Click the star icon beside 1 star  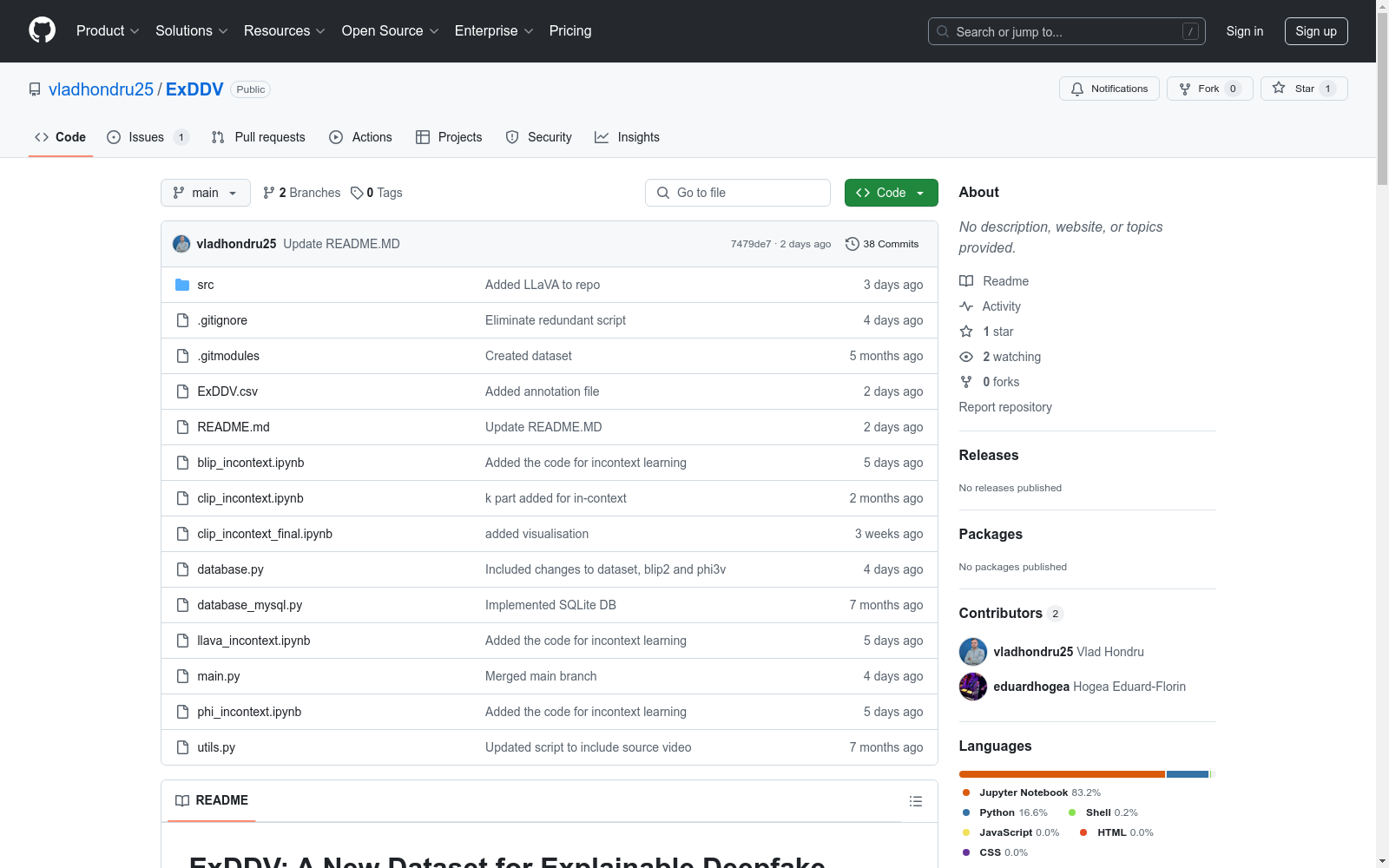pos(966,332)
